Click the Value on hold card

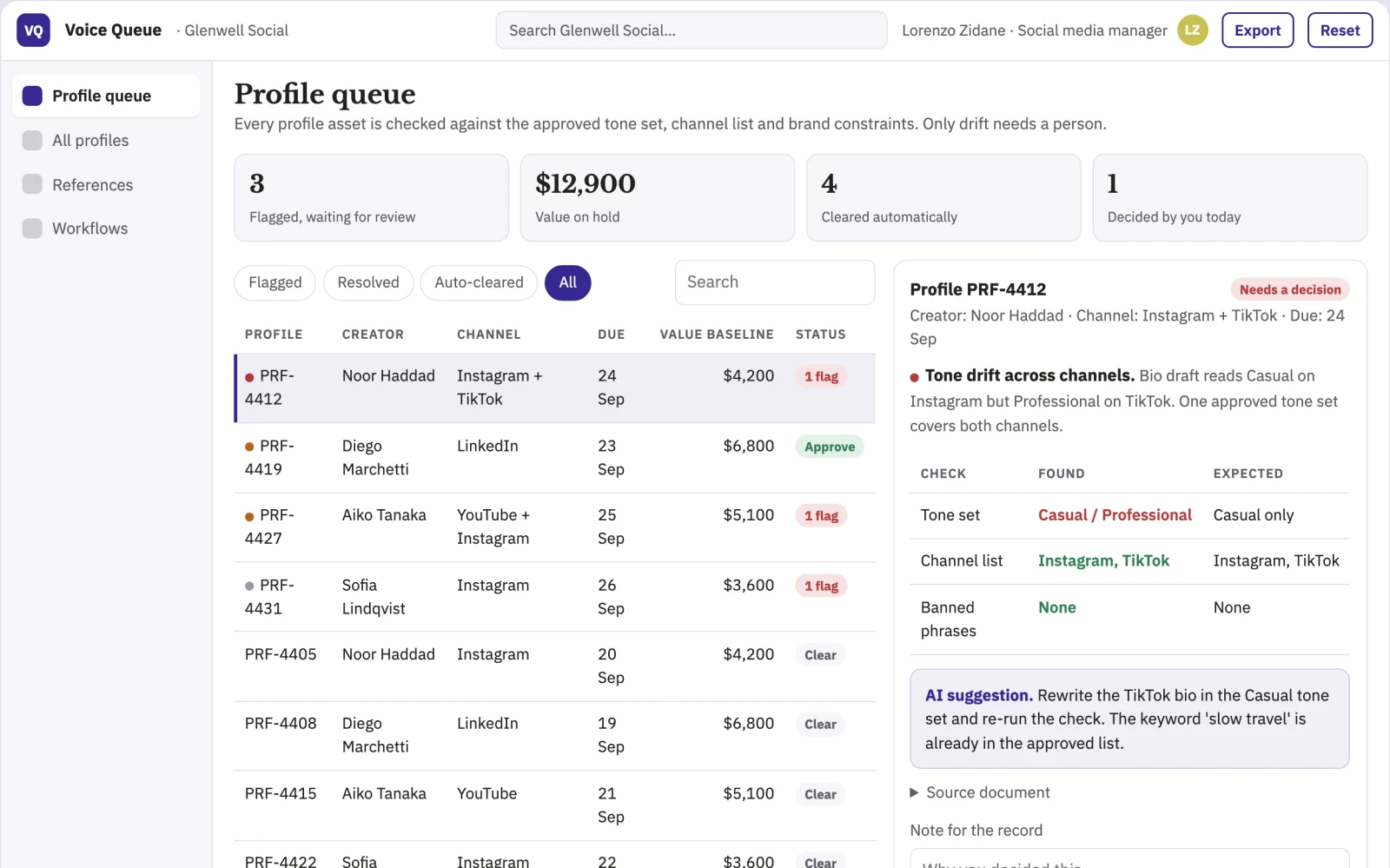click(x=657, y=198)
